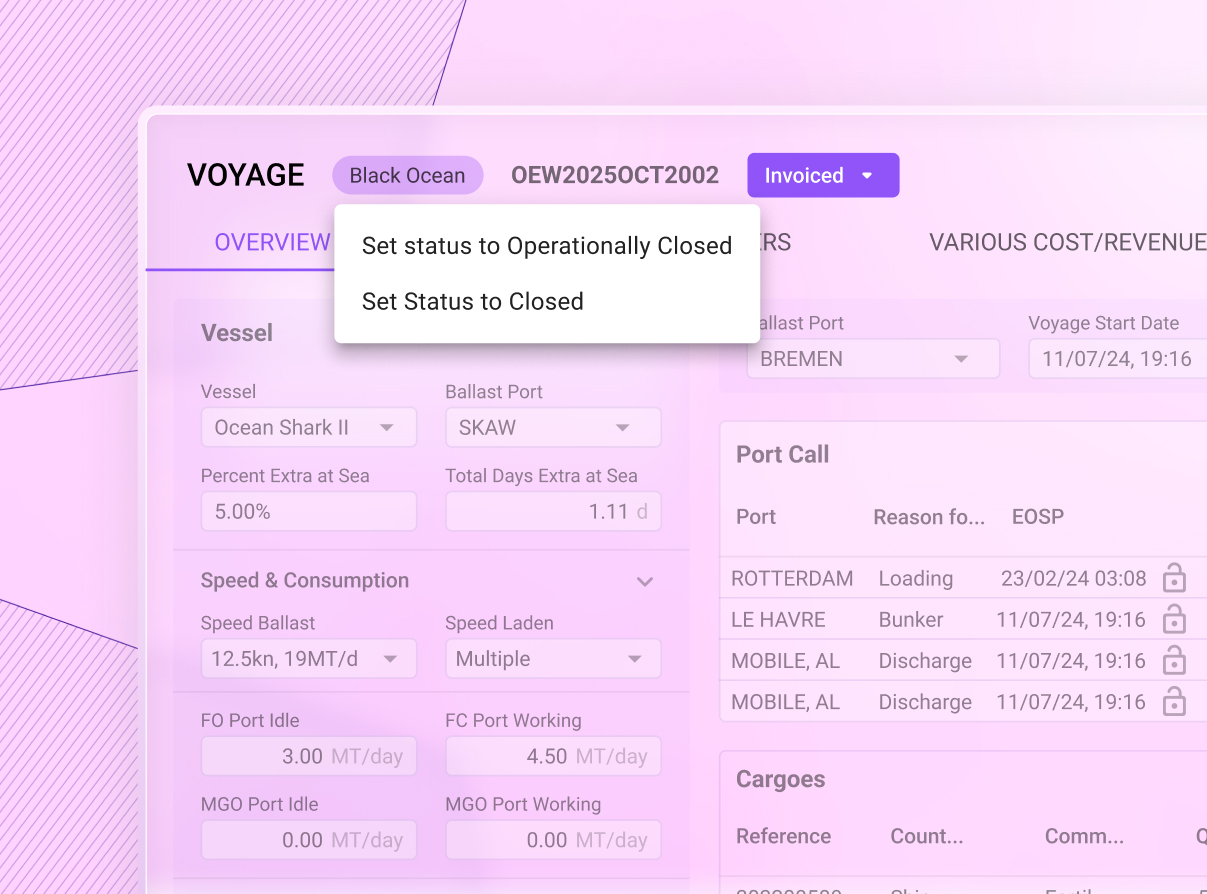
Task: Click the Bunker reason cell
Action: (x=910, y=620)
